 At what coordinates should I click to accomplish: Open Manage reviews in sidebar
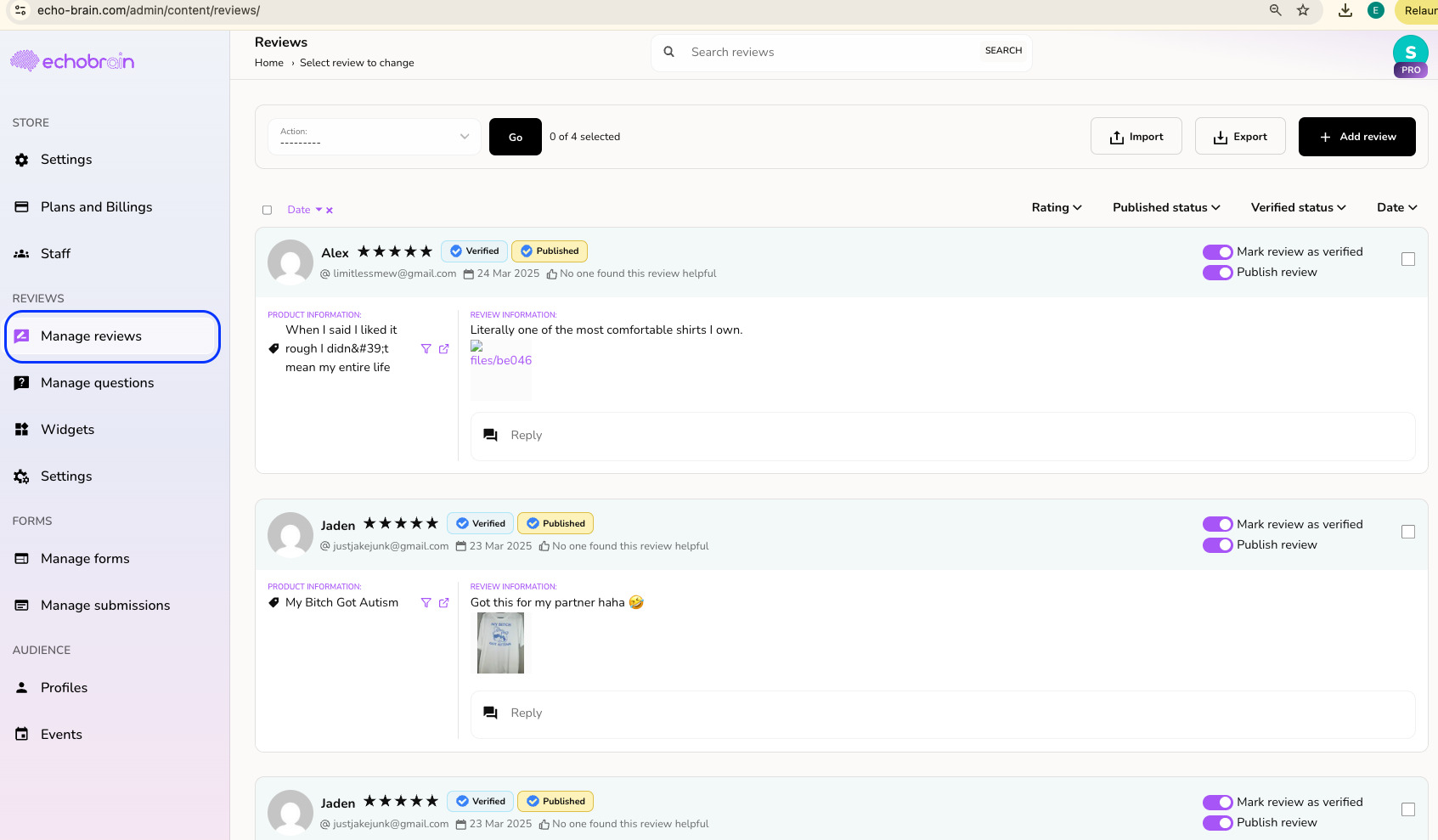(x=113, y=336)
